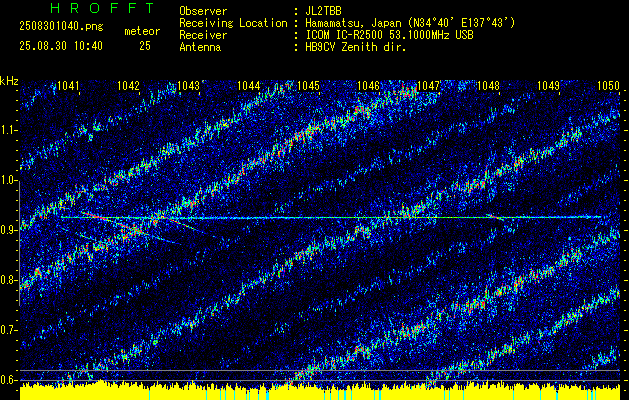Click the Receiving Location label

tap(233, 23)
